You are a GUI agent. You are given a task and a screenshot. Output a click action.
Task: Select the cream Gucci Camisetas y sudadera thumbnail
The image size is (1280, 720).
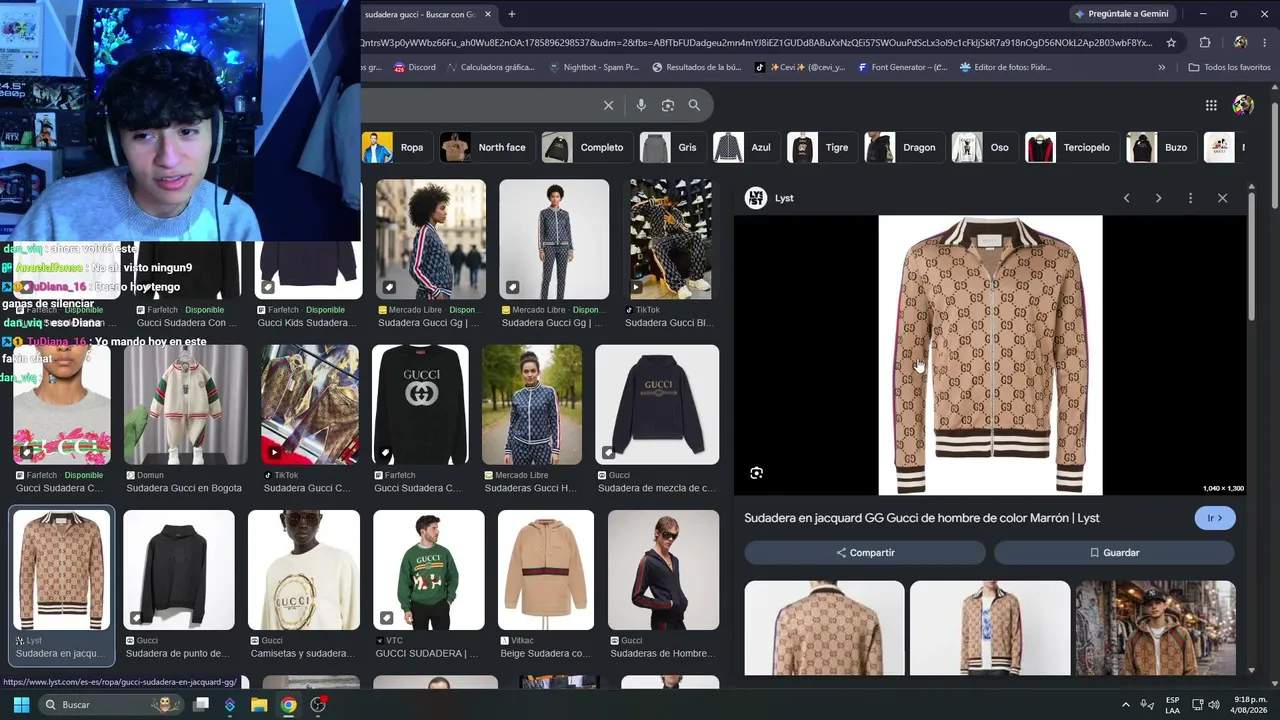point(304,570)
